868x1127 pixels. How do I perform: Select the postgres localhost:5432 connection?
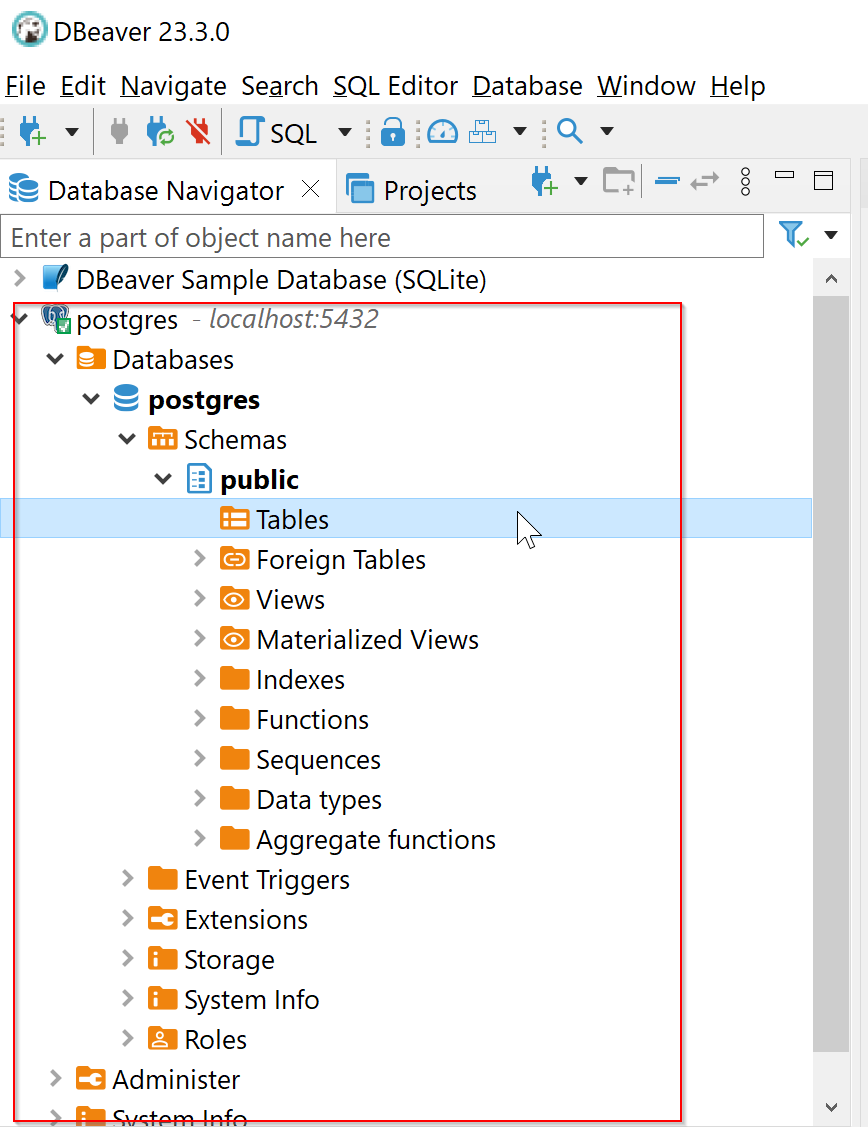click(227, 319)
